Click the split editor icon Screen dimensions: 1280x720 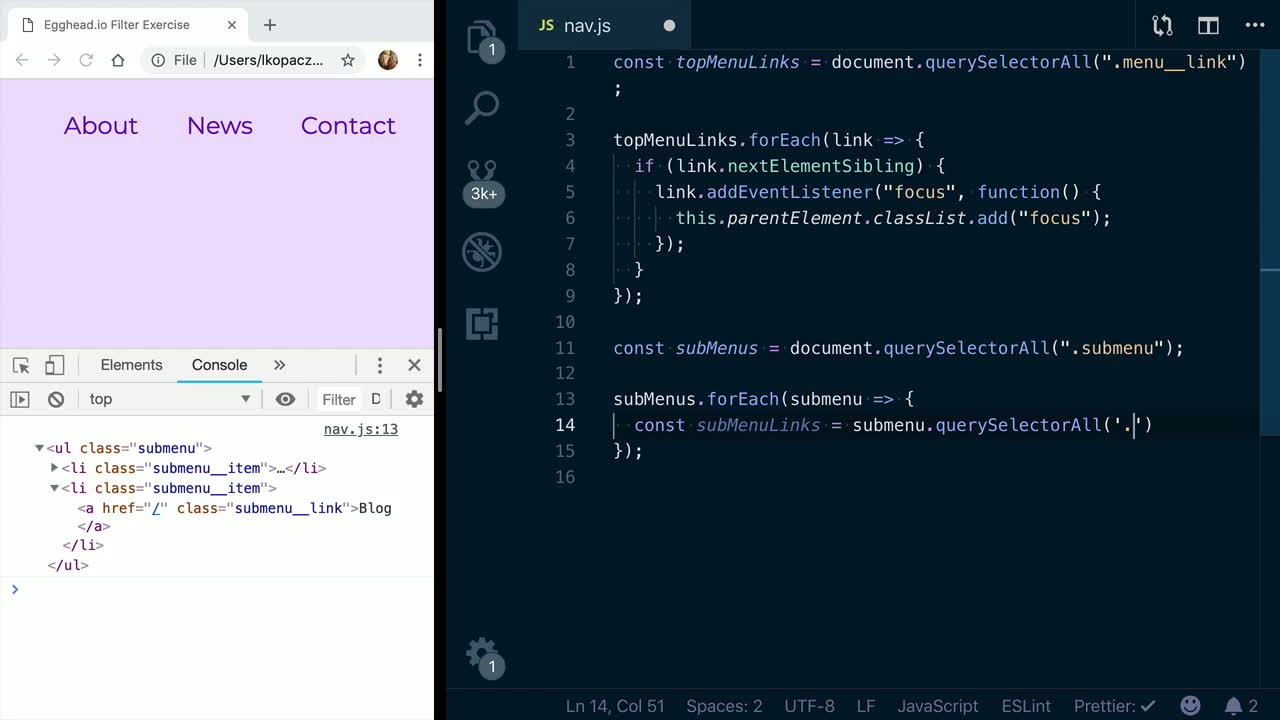tap(1208, 26)
